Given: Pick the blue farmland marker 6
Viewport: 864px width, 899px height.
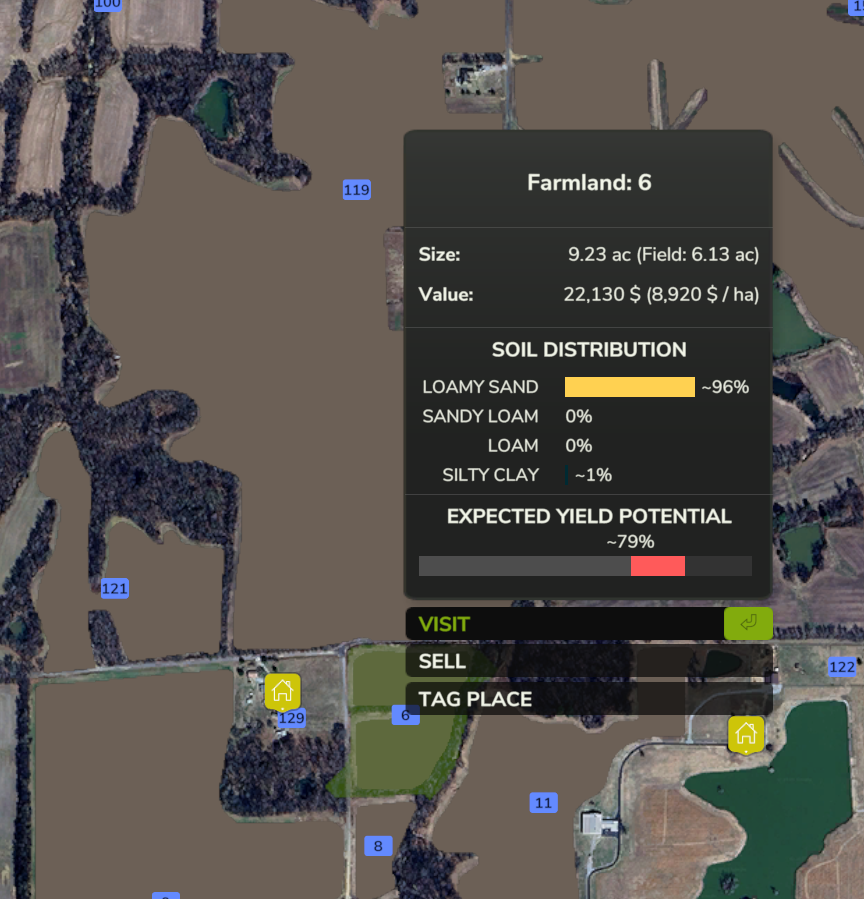Looking at the screenshot, I should 405,715.
